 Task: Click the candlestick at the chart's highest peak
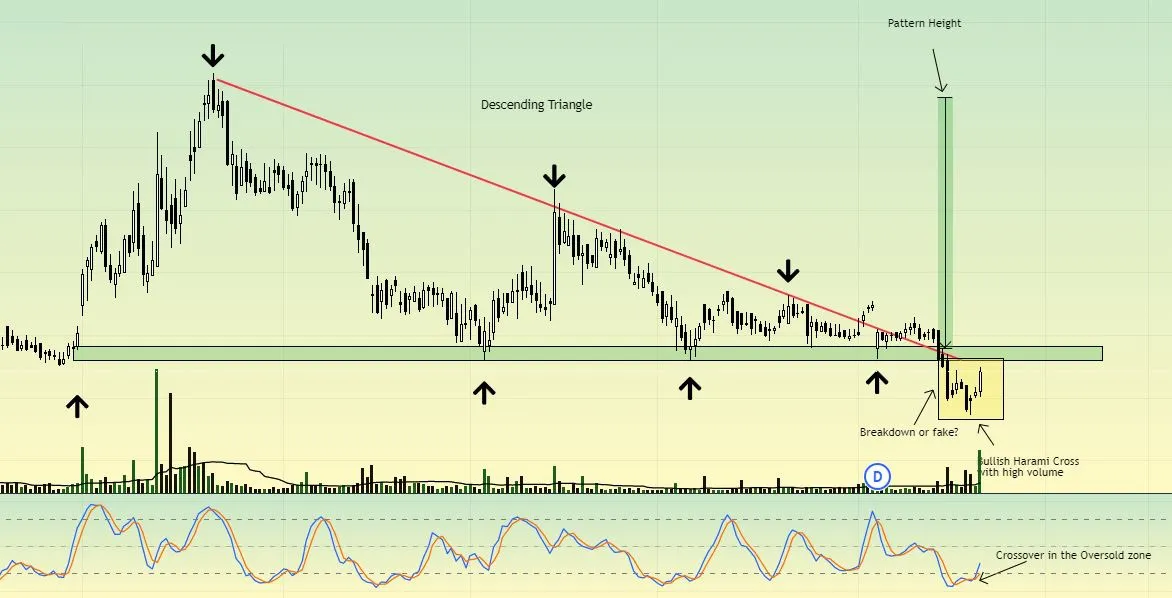tap(213, 92)
